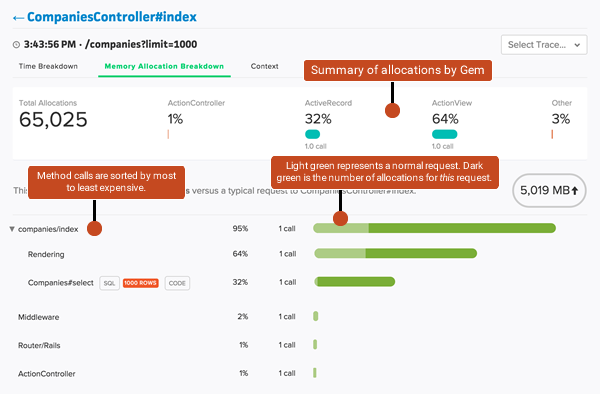Viewport: 600px width, 394px height.
Task: Select the Memory Allocation Breakdown tab
Action: click(x=164, y=66)
